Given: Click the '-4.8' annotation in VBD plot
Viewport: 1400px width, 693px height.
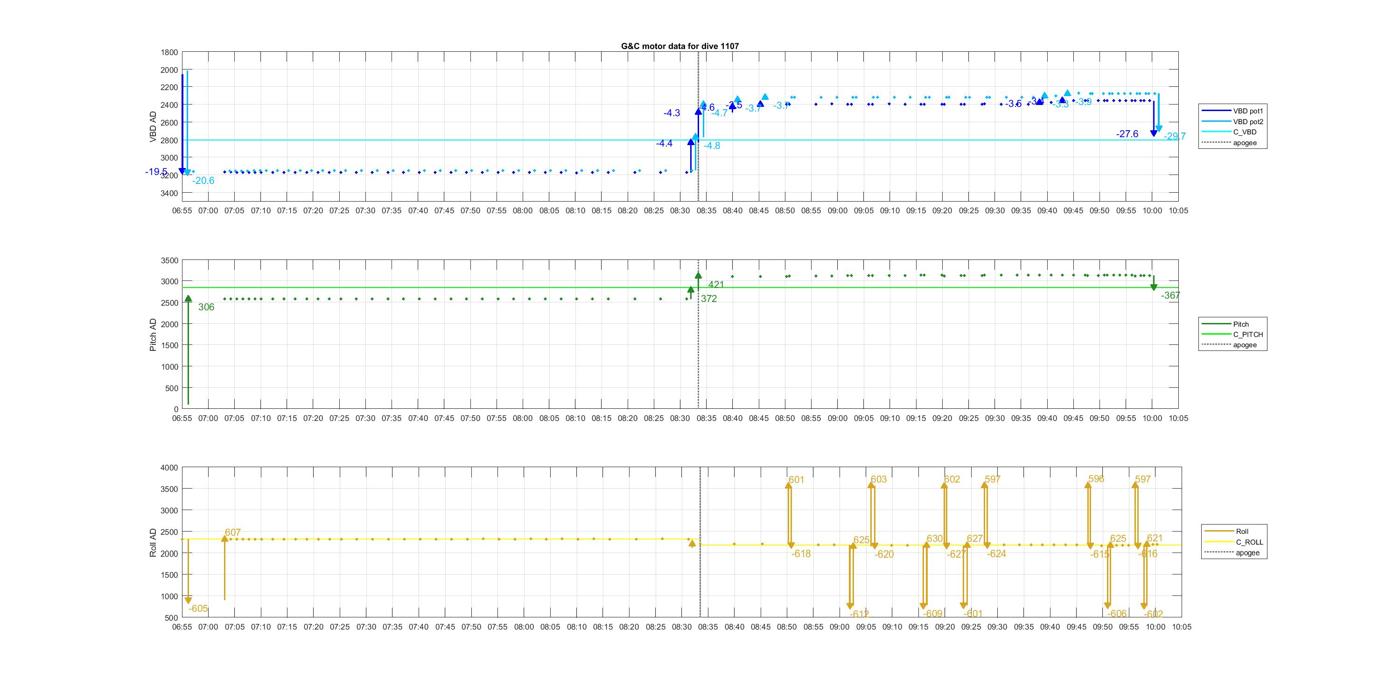Looking at the screenshot, I should coord(712,146).
